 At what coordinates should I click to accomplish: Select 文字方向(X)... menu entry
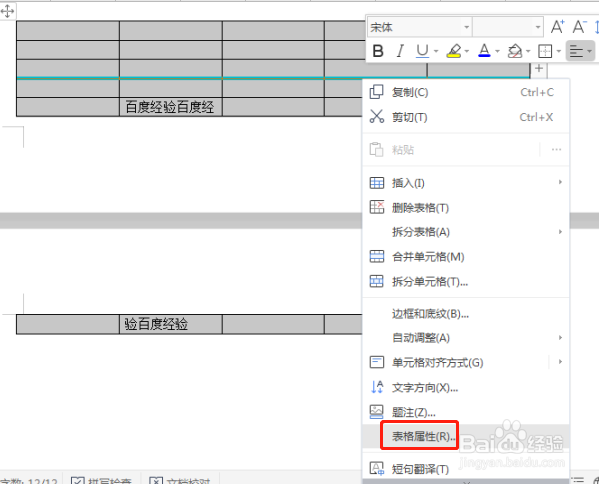tap(466, 388)
